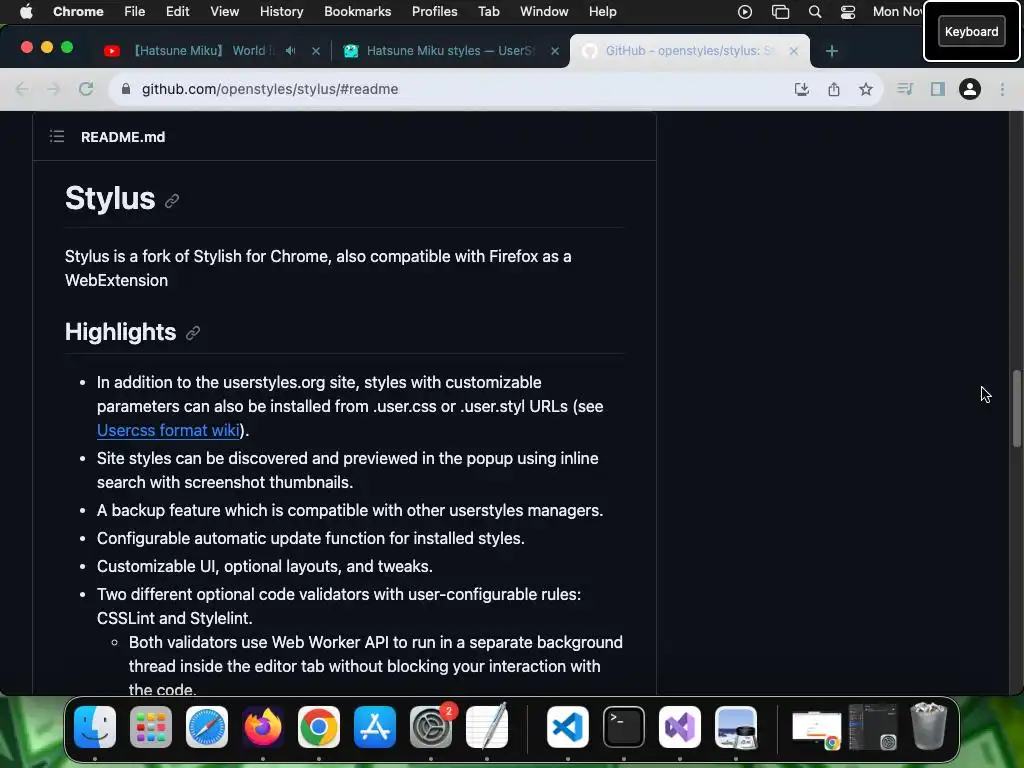Open Visual Studio from the Dock
The height and width of the screenshot is (768, 1024).
tap(680, 727)
